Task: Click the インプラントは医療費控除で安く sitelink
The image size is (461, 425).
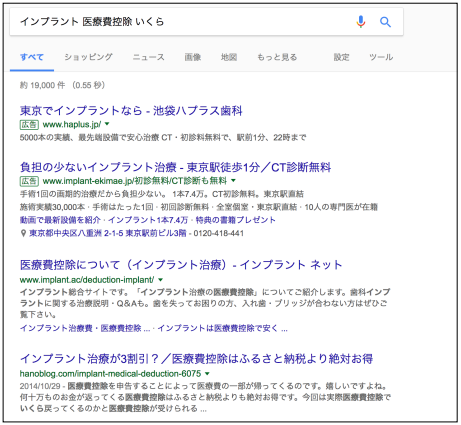Action: pos(222,328)
